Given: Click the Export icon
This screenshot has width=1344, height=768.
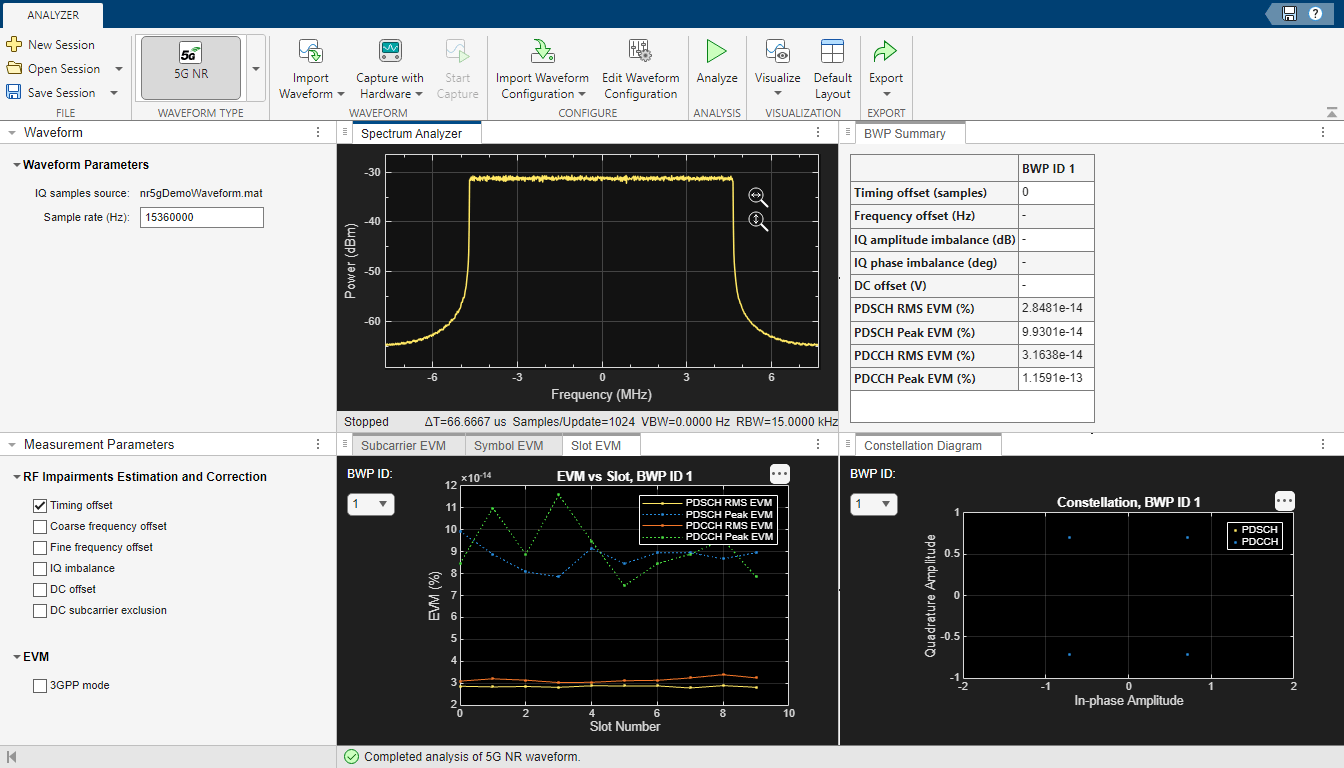Looking at the screenshot, I should click(x=886, y=52).
